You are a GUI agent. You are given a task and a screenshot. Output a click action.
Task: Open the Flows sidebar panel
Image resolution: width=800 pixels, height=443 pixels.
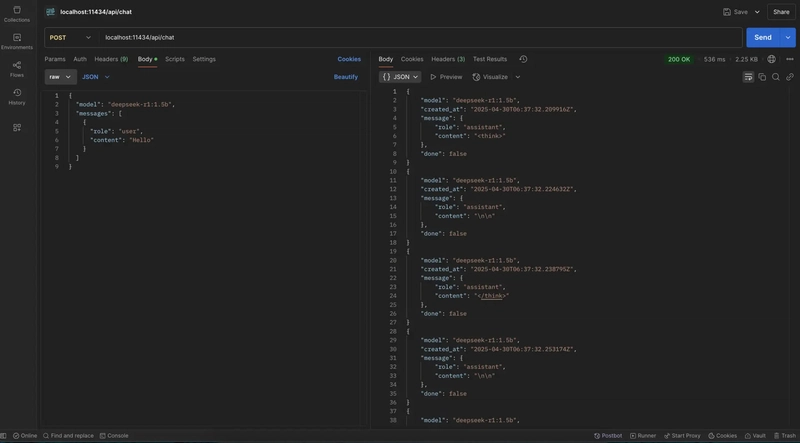coord(17,69)
